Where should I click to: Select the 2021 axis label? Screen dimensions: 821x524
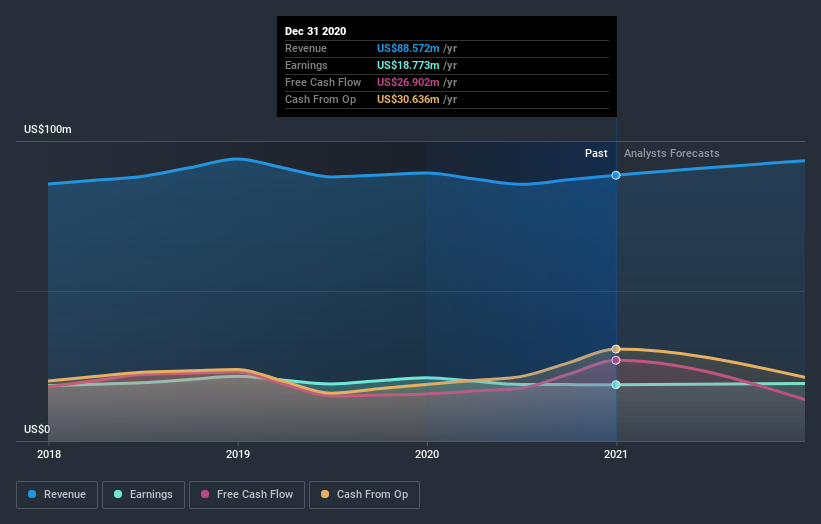[616, 454]
